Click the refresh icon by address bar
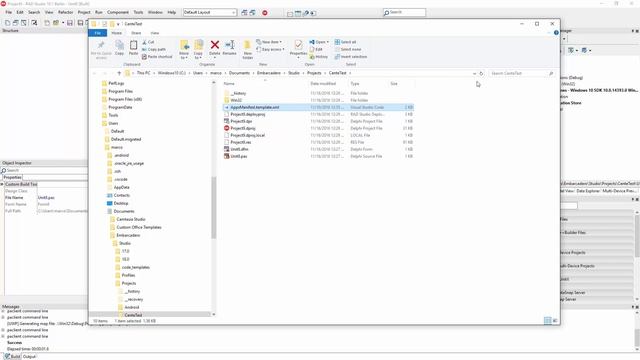The image size is (640, 360). pos(481,73)
